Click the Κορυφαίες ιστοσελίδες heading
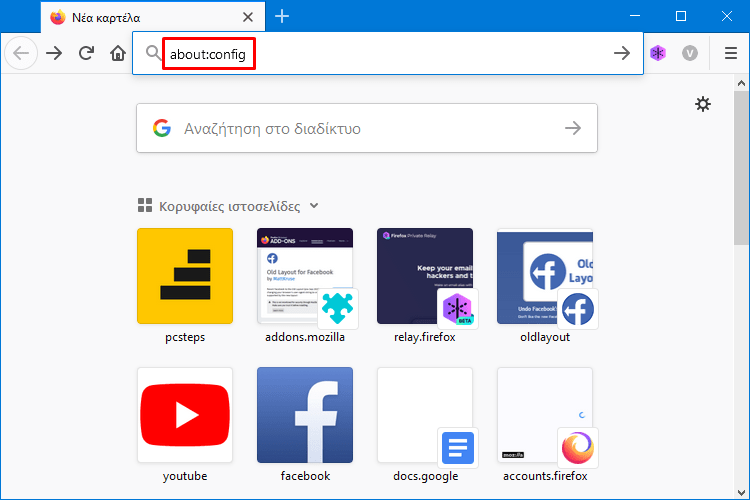750x500 pixels. coord(230,206)
